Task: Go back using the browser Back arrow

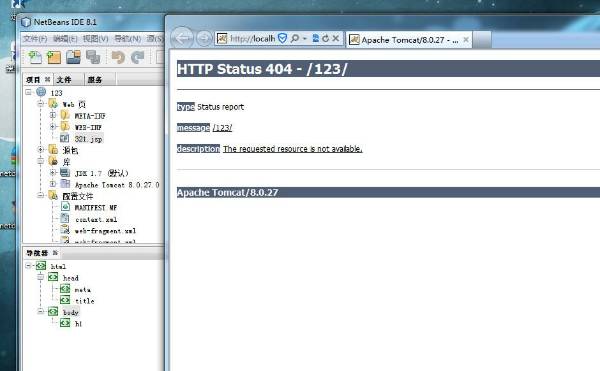Action: [182, 38]
